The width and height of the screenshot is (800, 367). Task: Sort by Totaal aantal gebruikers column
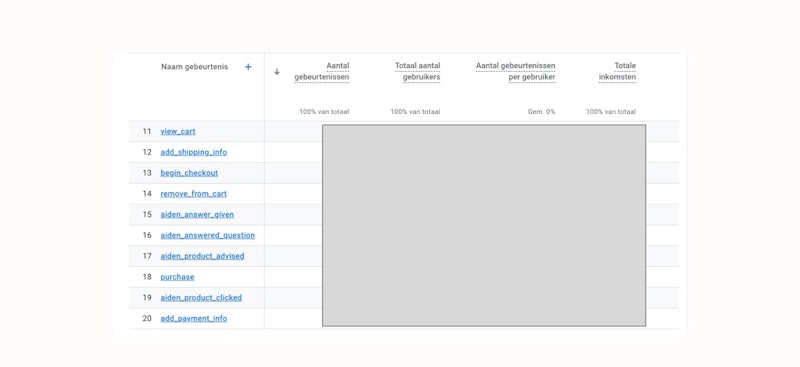(417, 71)
